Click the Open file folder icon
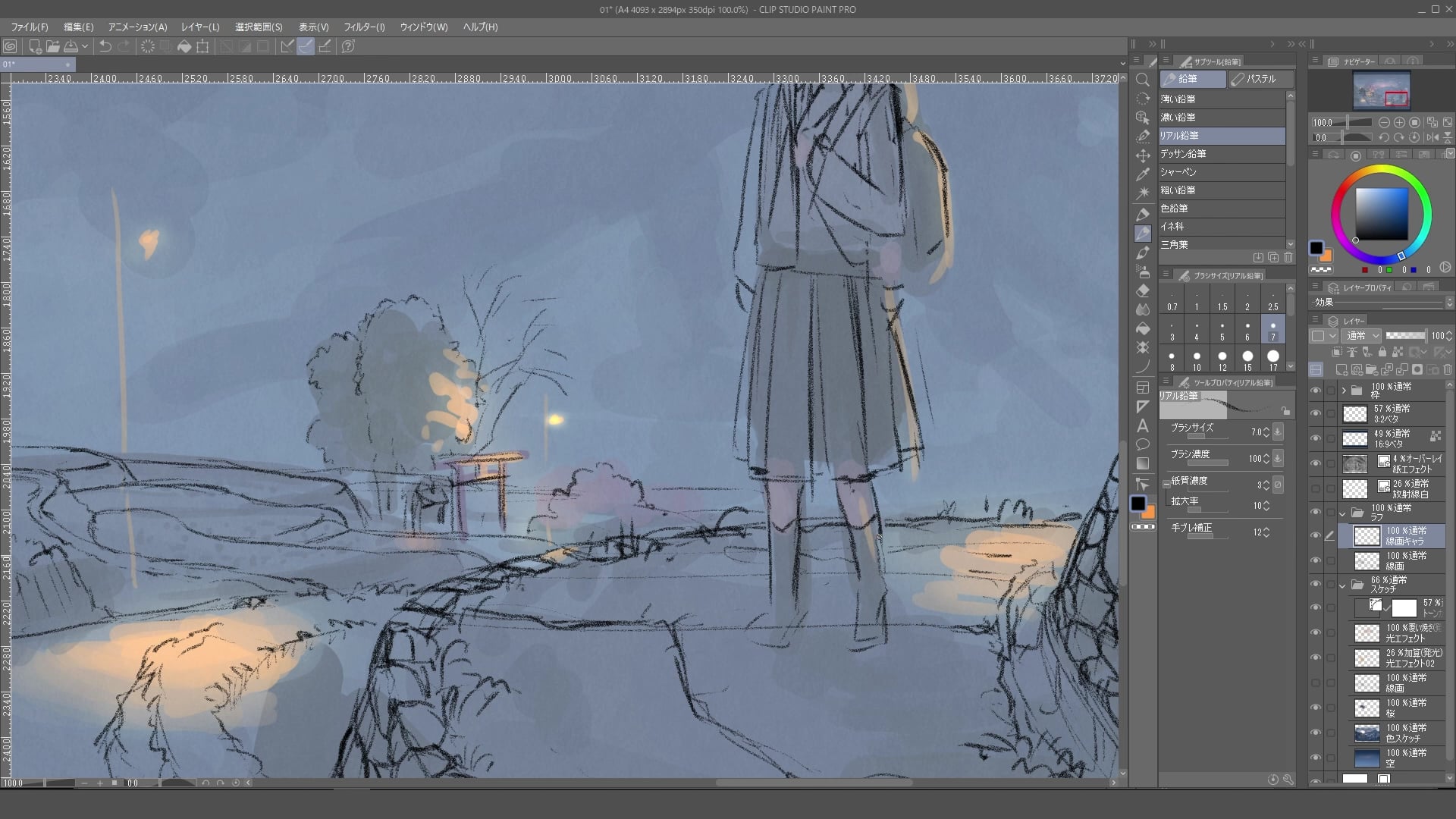The width and height of the screenshot is (1456, 819). (x=52, y=46)
